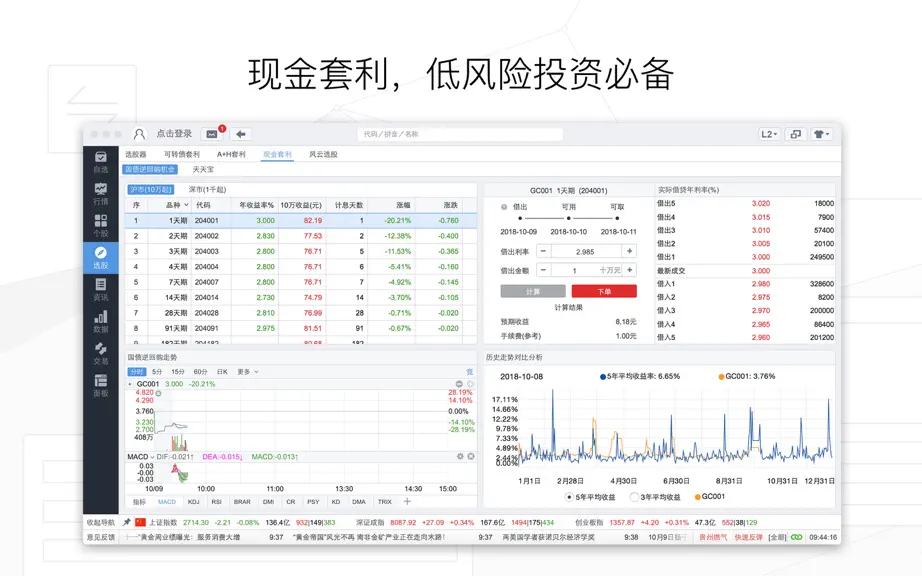Click the 意见反馈 feedback link

point(101,537)
